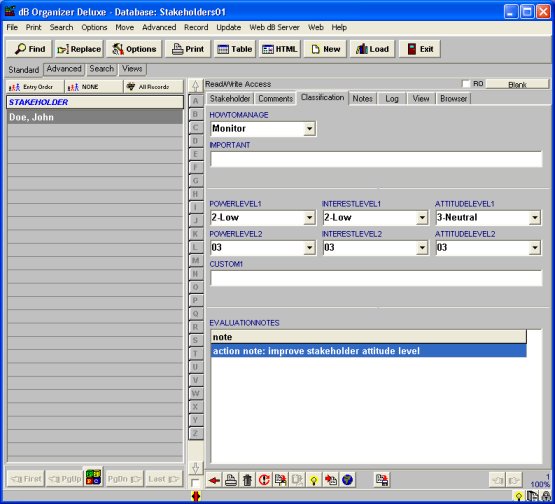
Task: Open Options from the toolbar
Action: 134,49
